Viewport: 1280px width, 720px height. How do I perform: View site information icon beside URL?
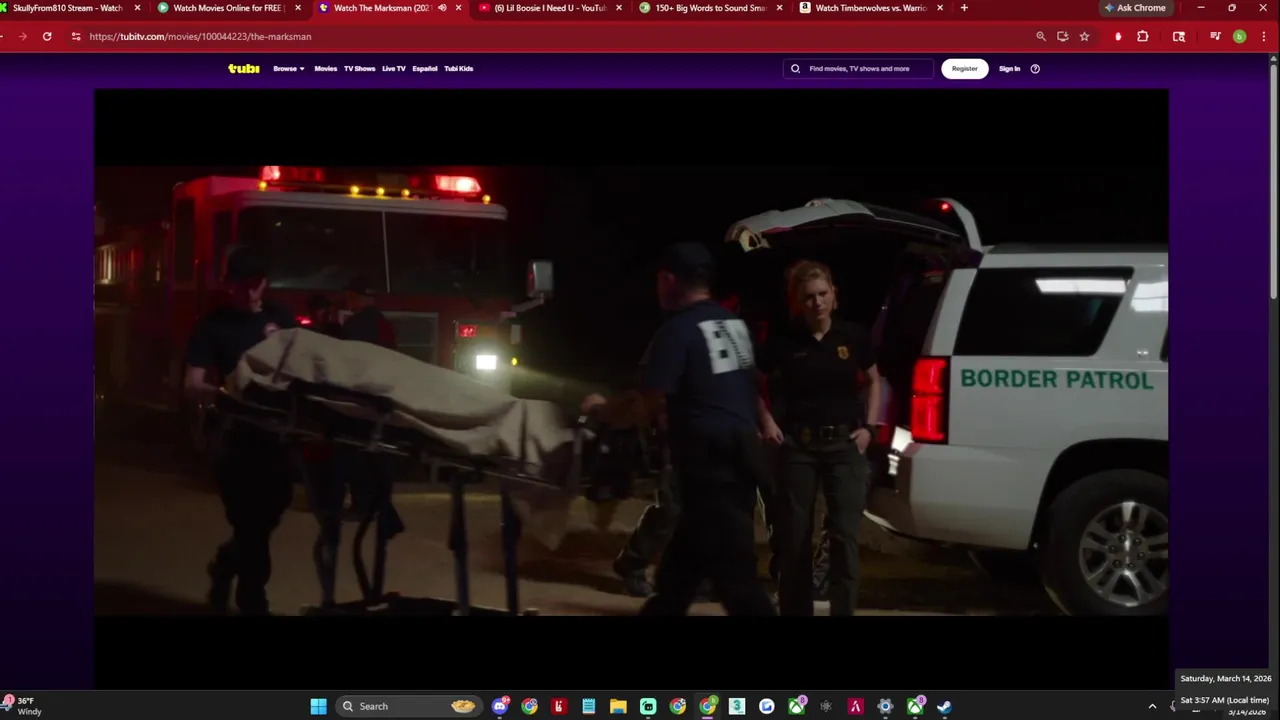click(x=76, y=36)
